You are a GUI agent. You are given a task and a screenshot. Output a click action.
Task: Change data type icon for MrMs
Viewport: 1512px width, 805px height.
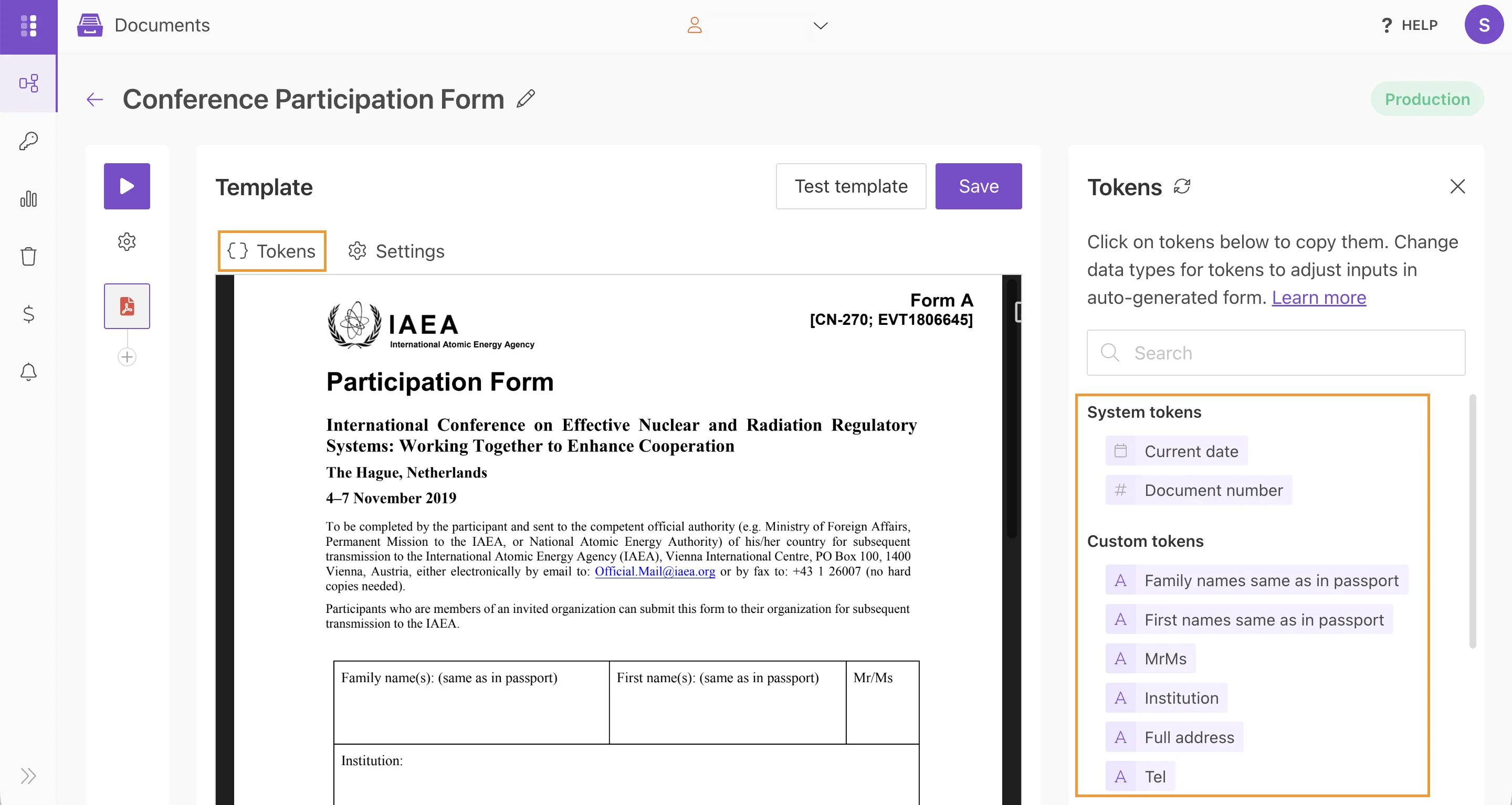point(1120,658)
